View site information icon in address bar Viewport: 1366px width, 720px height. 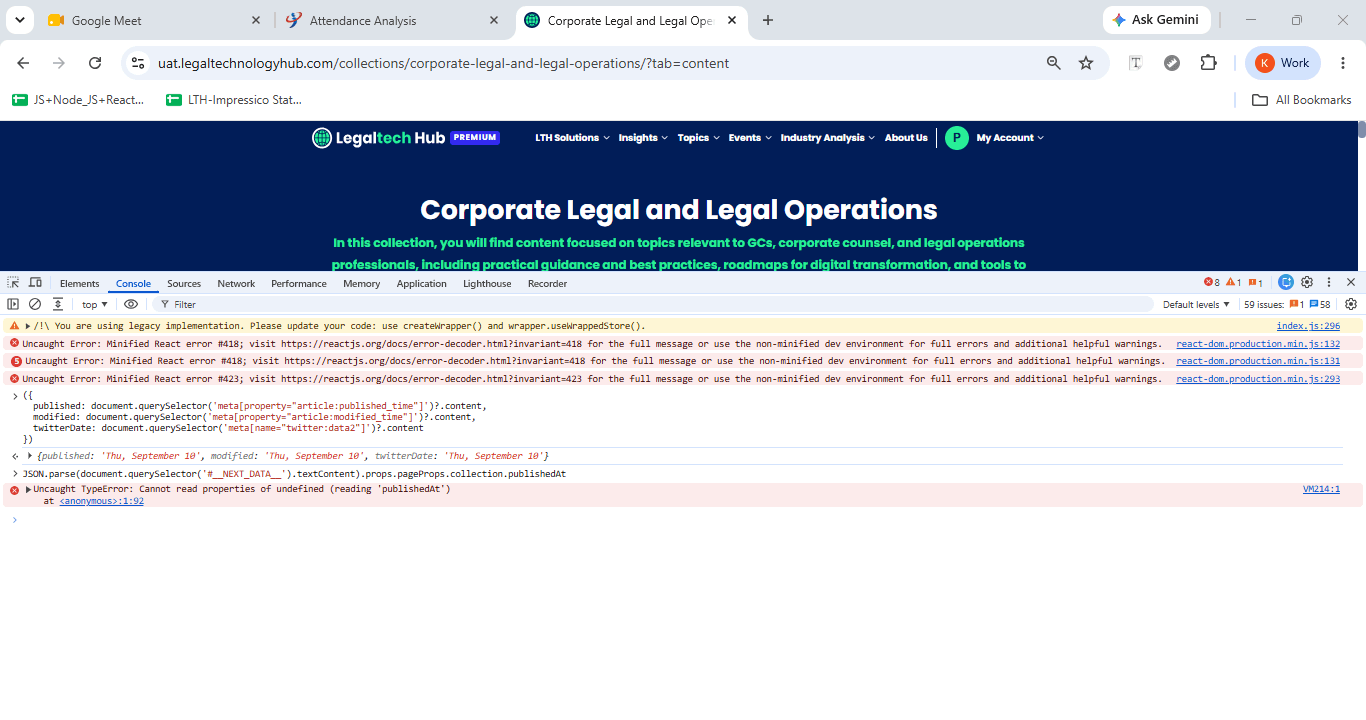138,63
